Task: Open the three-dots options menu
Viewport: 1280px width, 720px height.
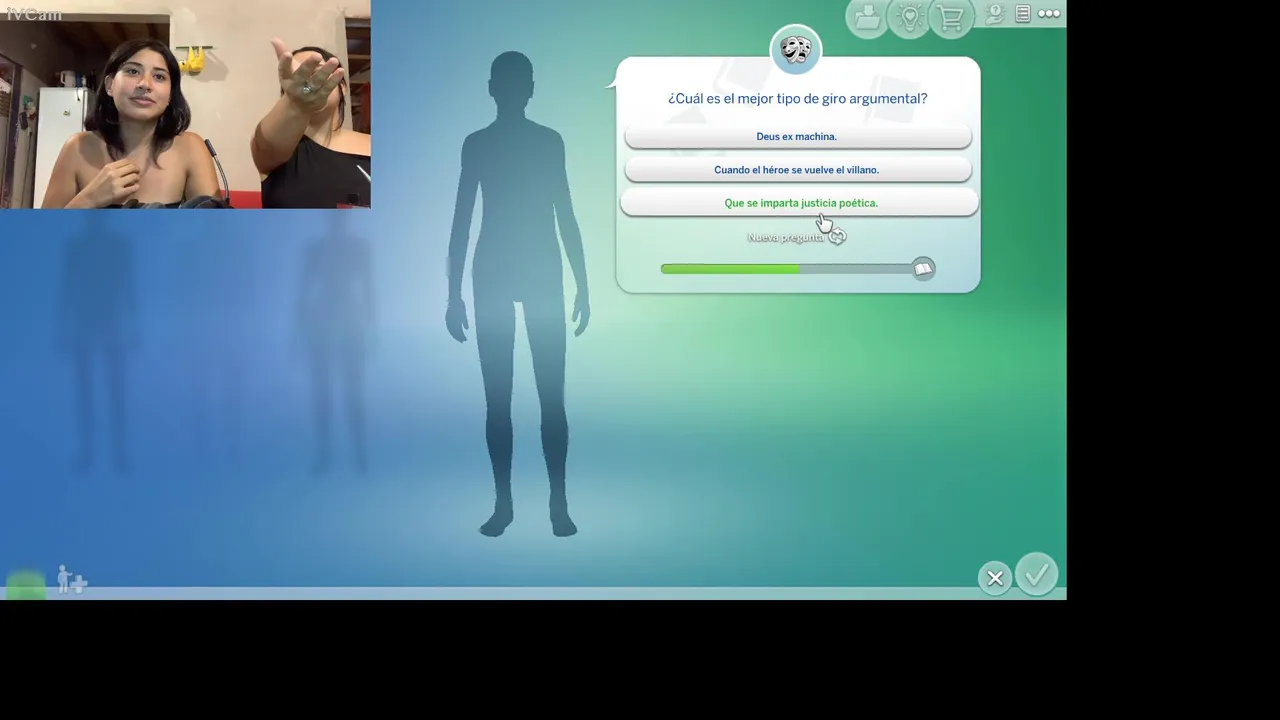Action: coord(1049,14)
